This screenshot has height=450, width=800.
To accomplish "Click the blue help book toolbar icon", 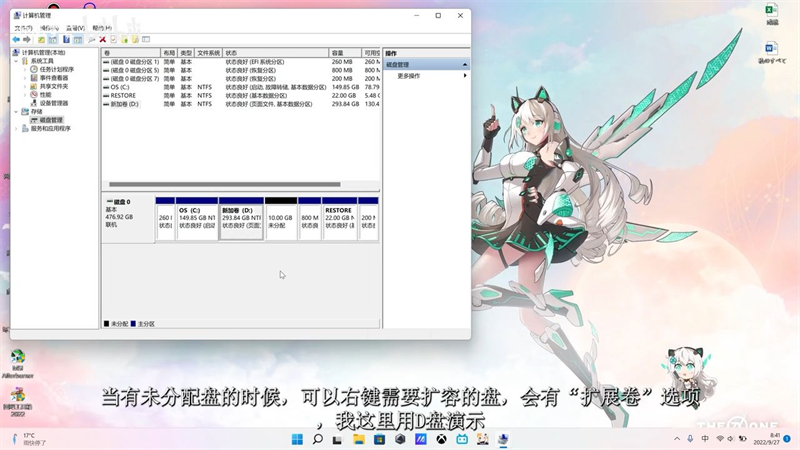I will tap(66, 39).
